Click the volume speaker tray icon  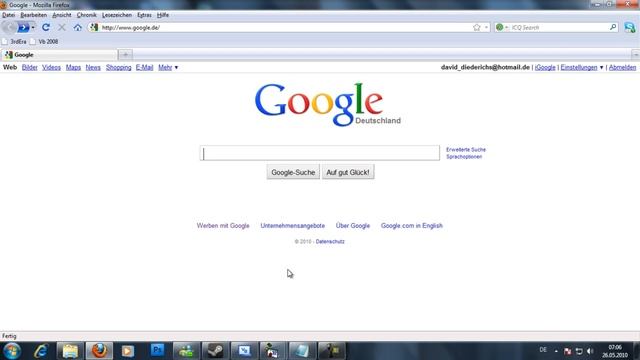pyautogui.click(x=590, y=351)
